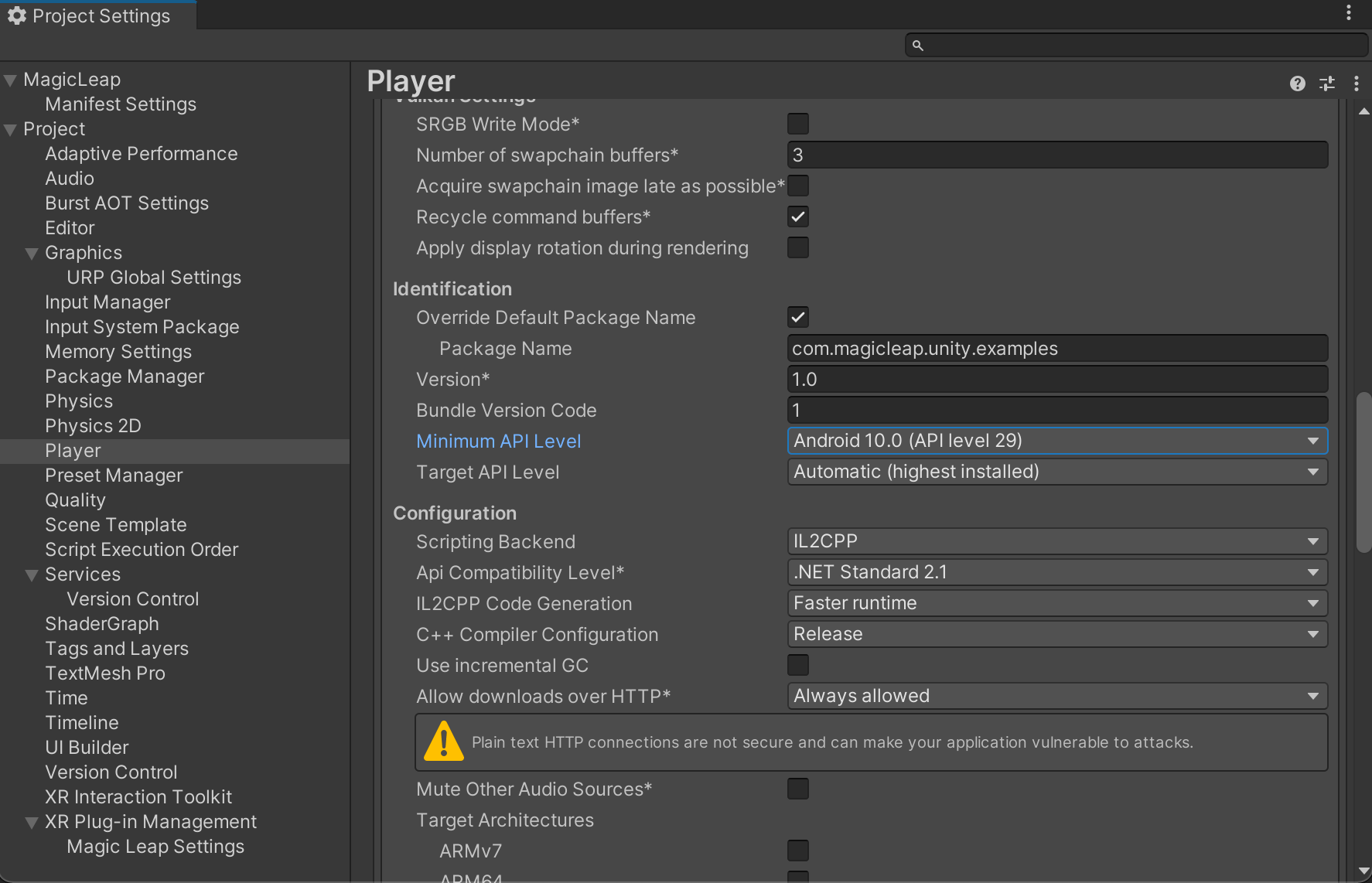Image resolution: width=1372 pixels, height=883 pixels.
Task: Click the Package Name text field
Action: [1057, 349]
